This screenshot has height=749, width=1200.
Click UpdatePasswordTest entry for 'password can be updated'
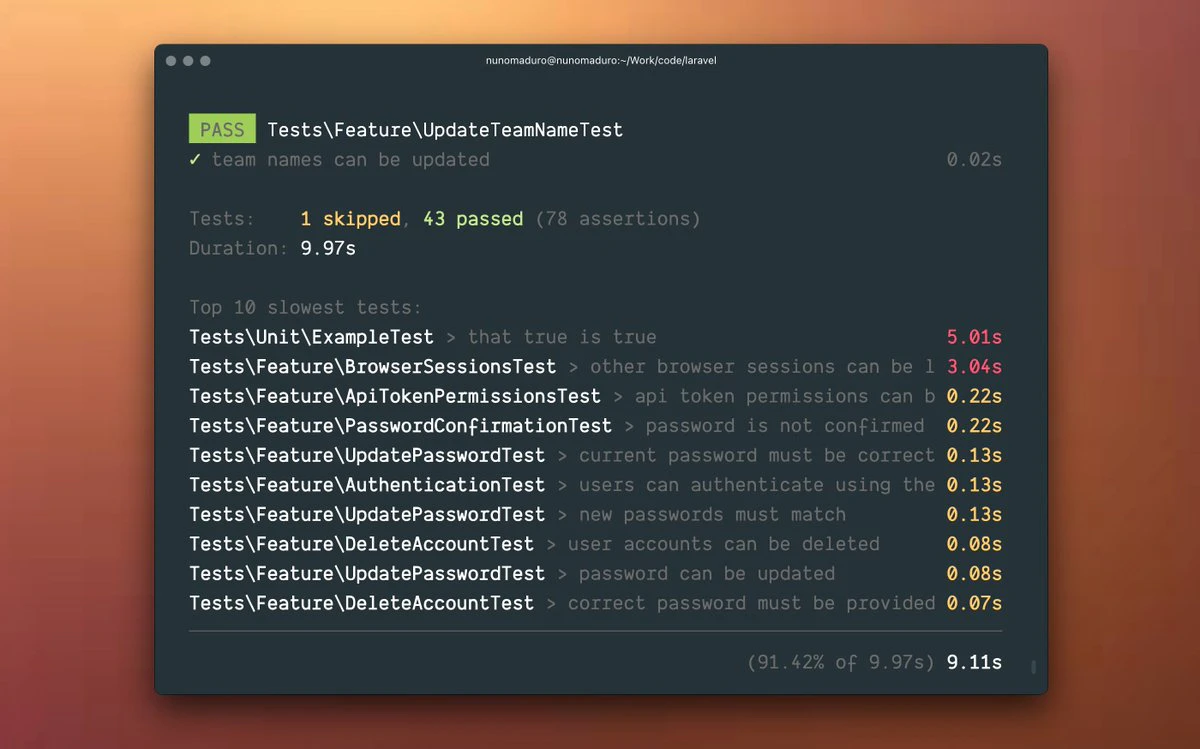367,573
